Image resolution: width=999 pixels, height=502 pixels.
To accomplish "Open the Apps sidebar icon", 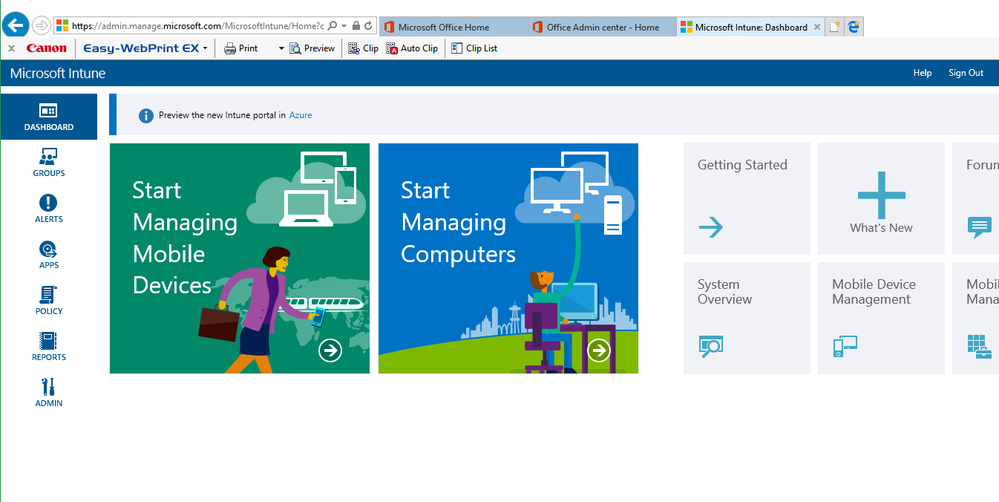I will (x=48, y=249).
